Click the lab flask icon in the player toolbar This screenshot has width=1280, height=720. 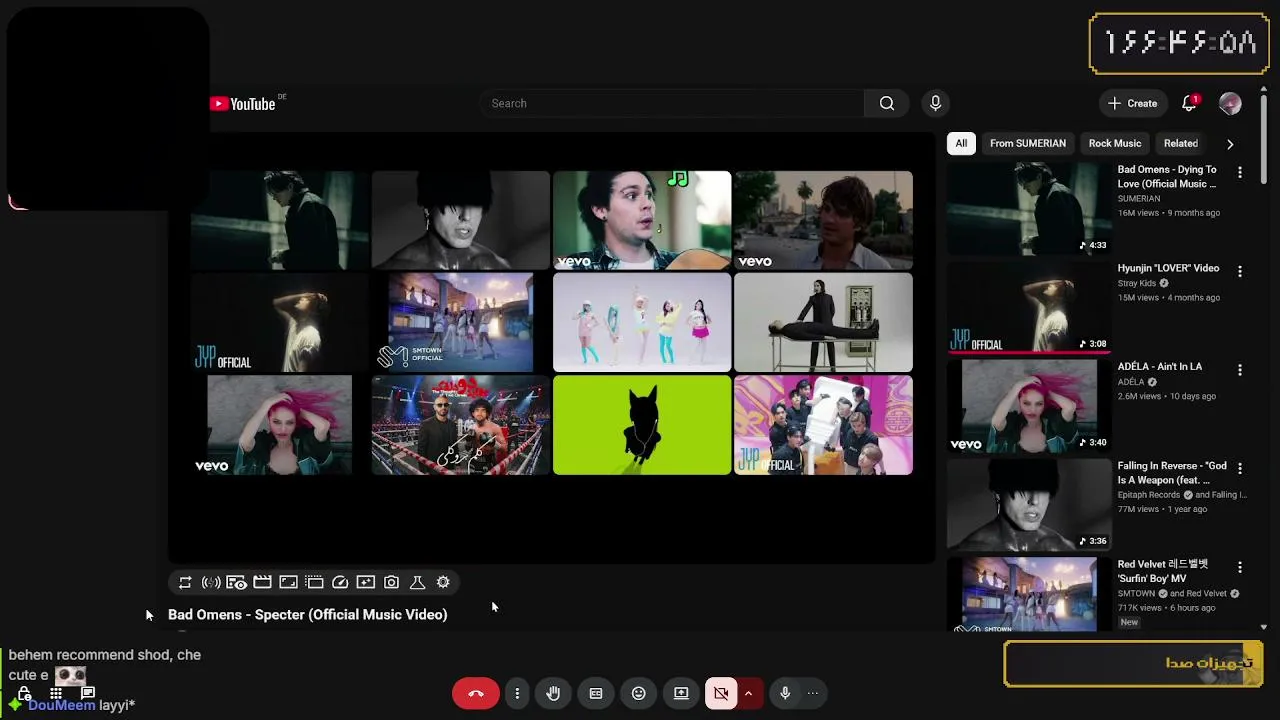pos(418,582)
